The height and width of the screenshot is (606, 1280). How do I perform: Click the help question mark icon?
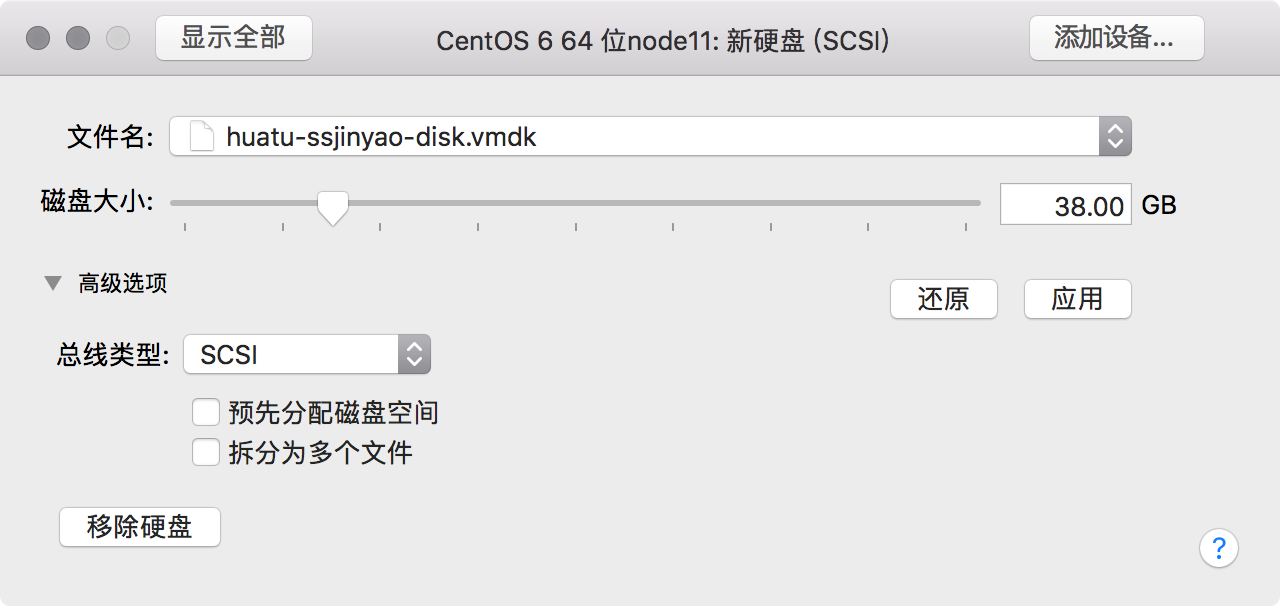click(x=1218, y=548)
